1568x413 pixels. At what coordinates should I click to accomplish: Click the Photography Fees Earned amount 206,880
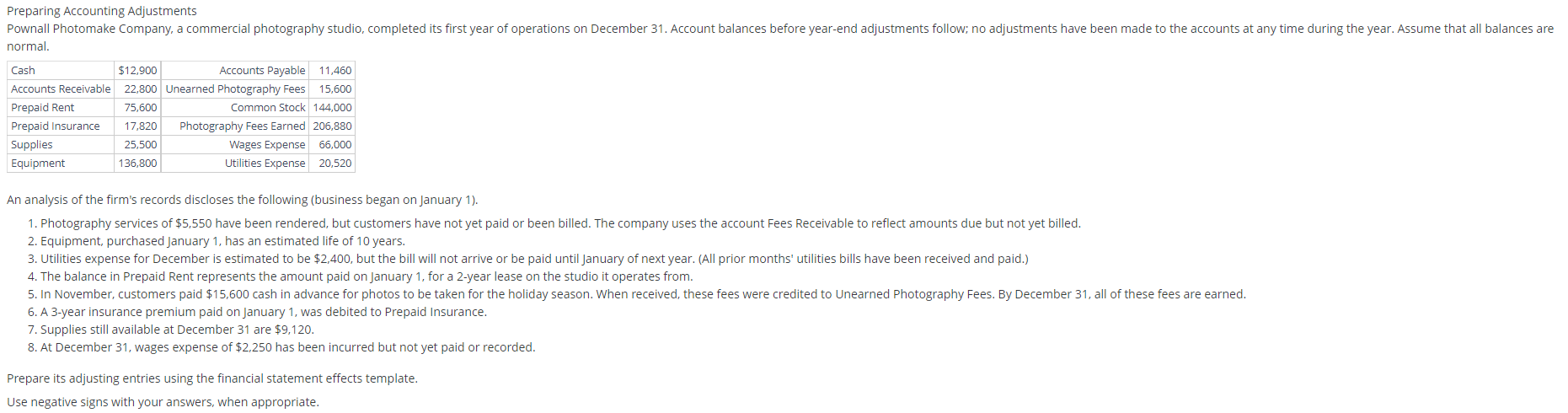click(332, 126)
